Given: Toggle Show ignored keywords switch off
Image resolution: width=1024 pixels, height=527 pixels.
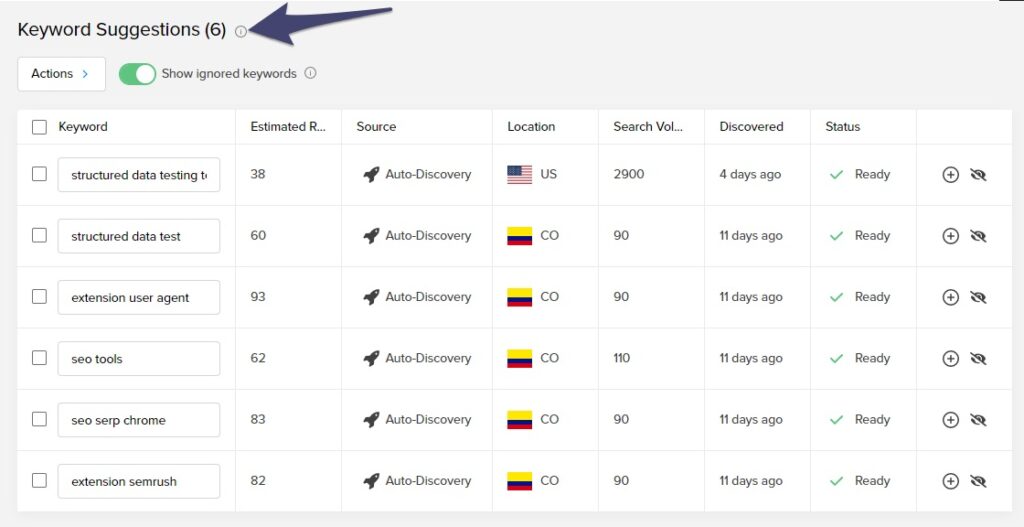Looking at the screenshot, I should coord(137,74).
